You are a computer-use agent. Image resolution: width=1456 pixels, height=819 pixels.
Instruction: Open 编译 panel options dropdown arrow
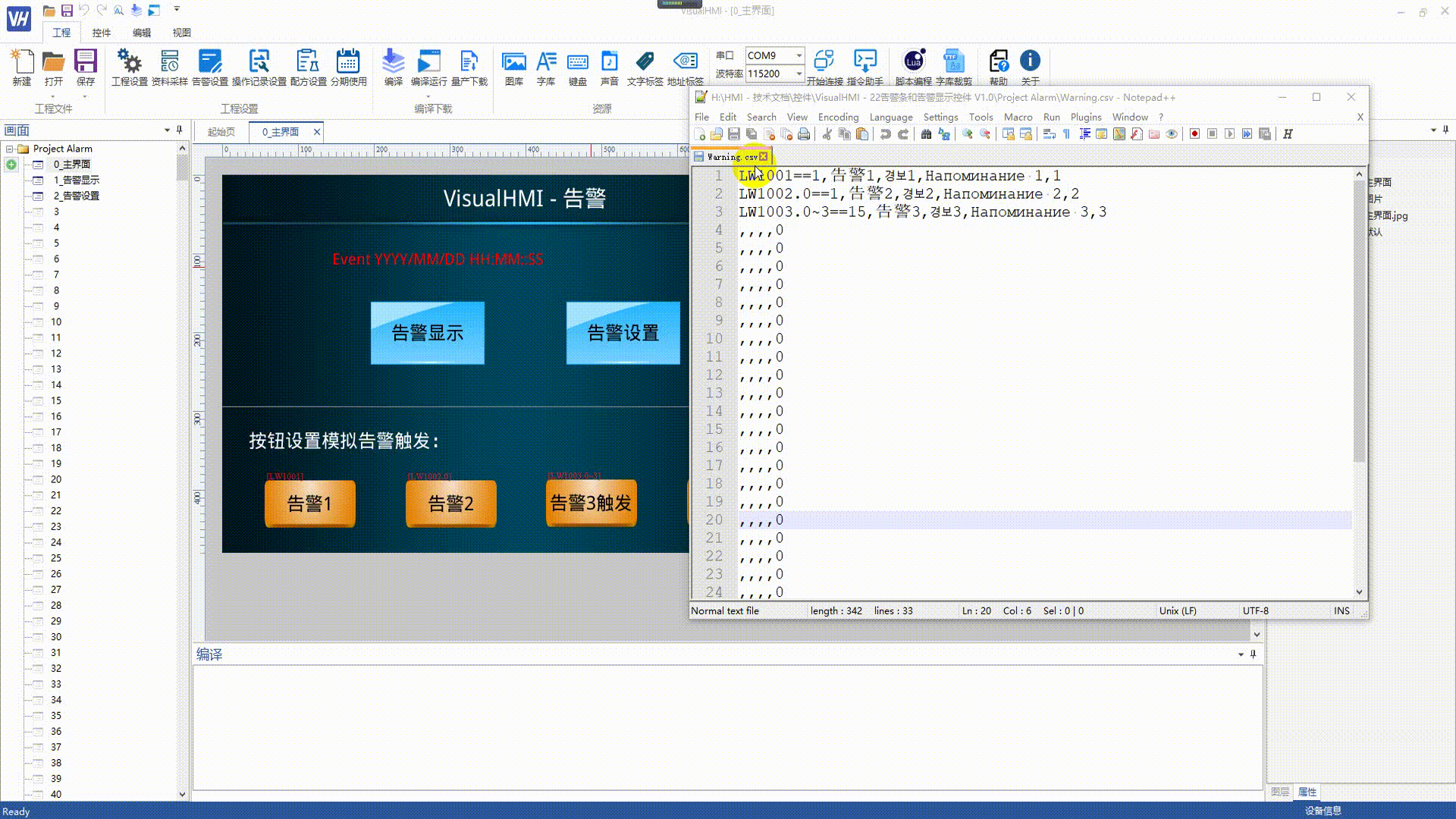coord(1241,654)
